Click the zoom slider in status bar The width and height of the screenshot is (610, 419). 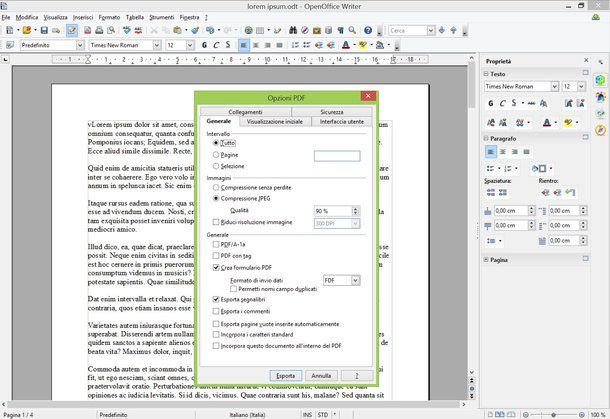point(554,415)
